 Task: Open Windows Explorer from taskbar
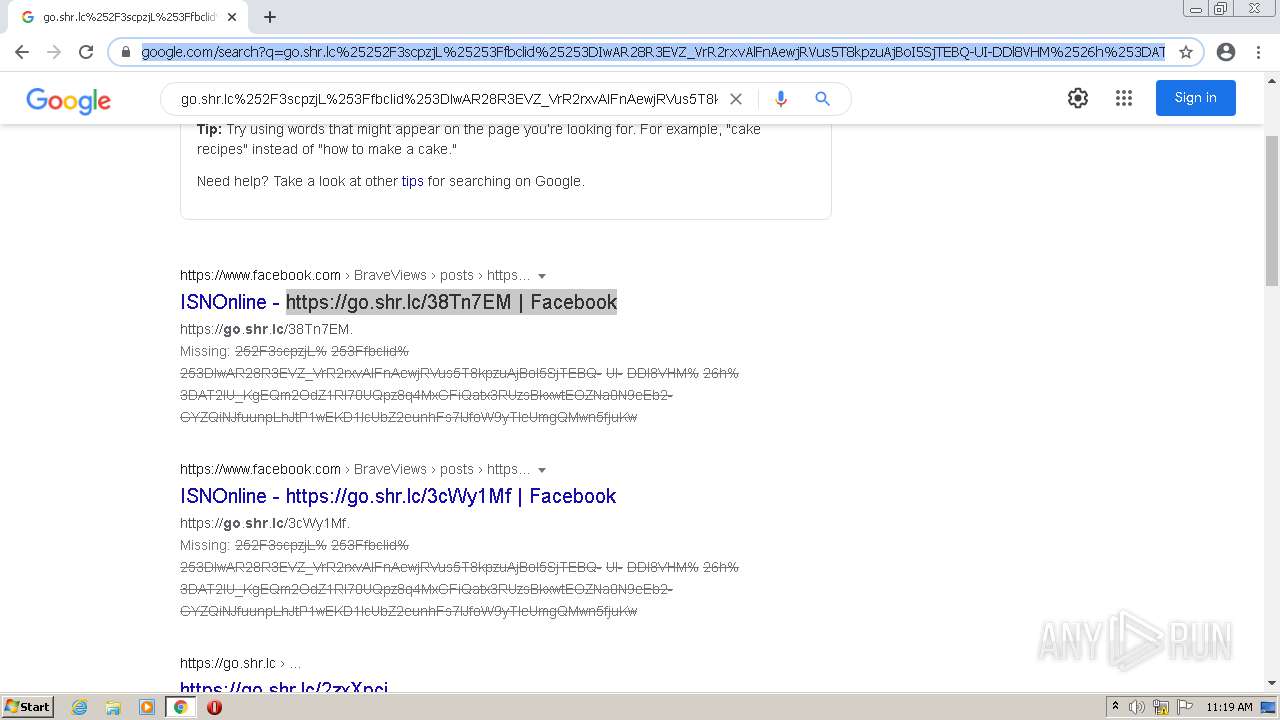point(113,707)
